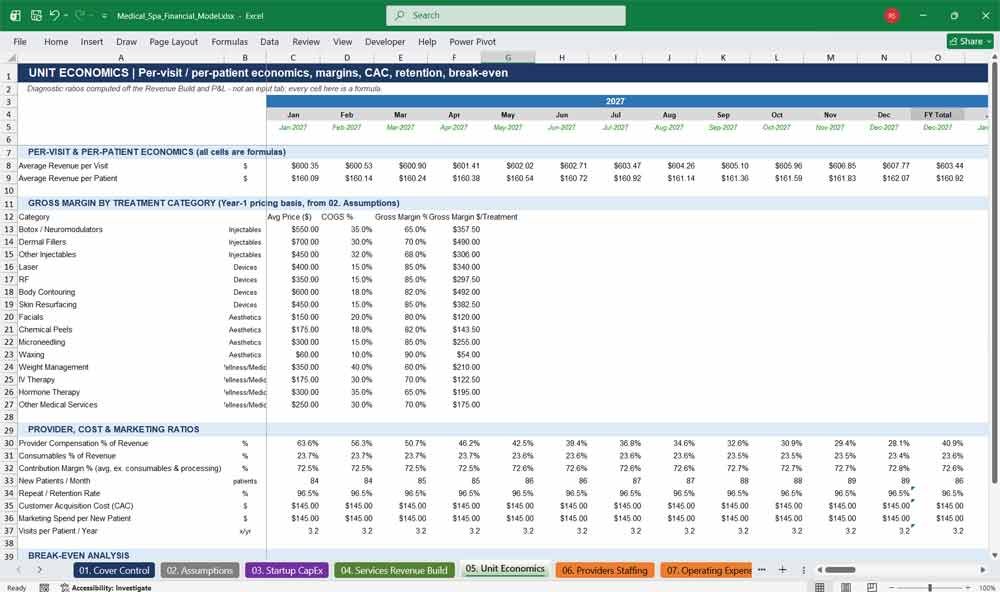
Task: Open the Help ribbon tab
Action: 427,41
